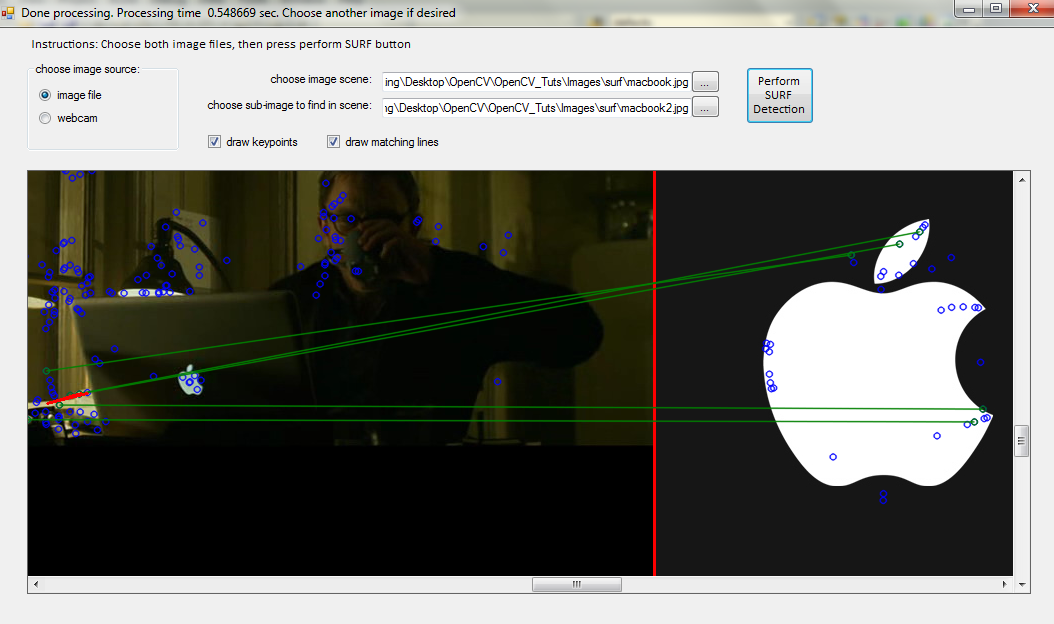1054x624 pixels.
Task: Click the horizontal scrollbar left arrow
Action: click(35, 584)
